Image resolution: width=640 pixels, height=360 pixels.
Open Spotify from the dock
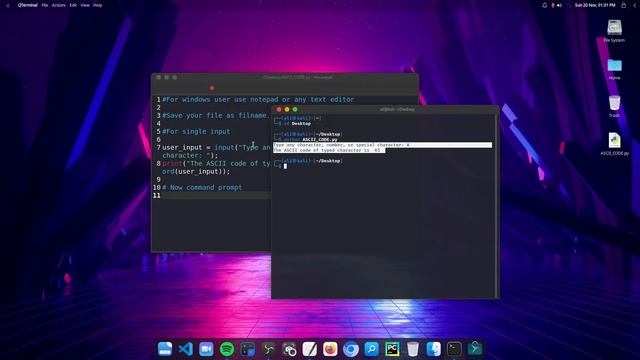(227, 349)
